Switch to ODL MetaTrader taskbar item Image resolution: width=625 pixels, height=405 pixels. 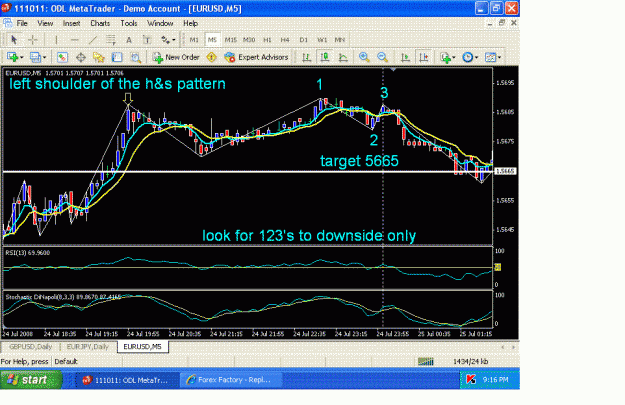(x=126, y=380)
